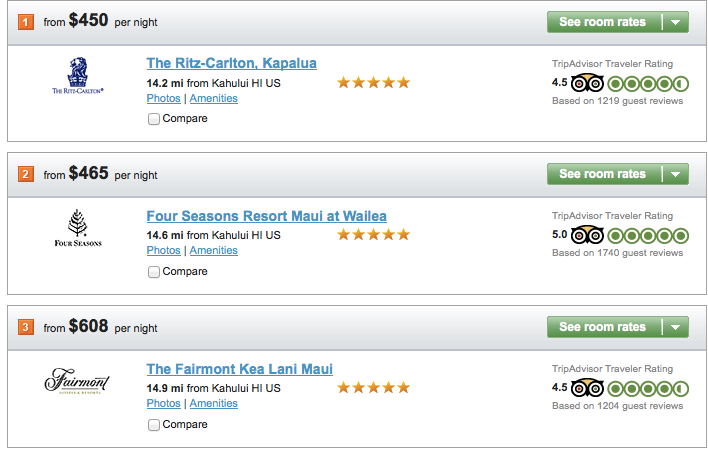Screen dimensions: 708x455
Task: Check Compare box for The Ritz-Carlton, Kapalua
Action: pos(154,119)
